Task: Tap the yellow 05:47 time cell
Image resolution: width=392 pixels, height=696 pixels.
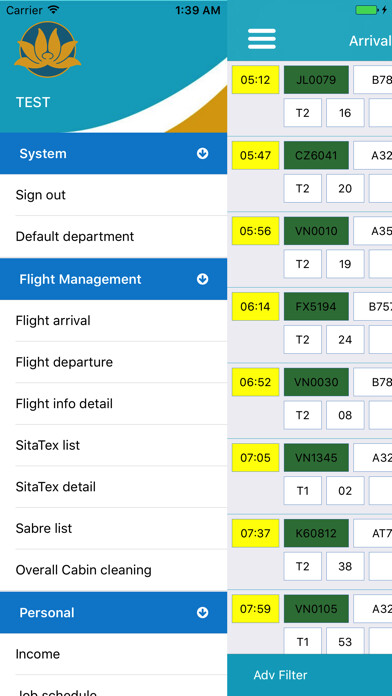Action: tap(255, 155)
